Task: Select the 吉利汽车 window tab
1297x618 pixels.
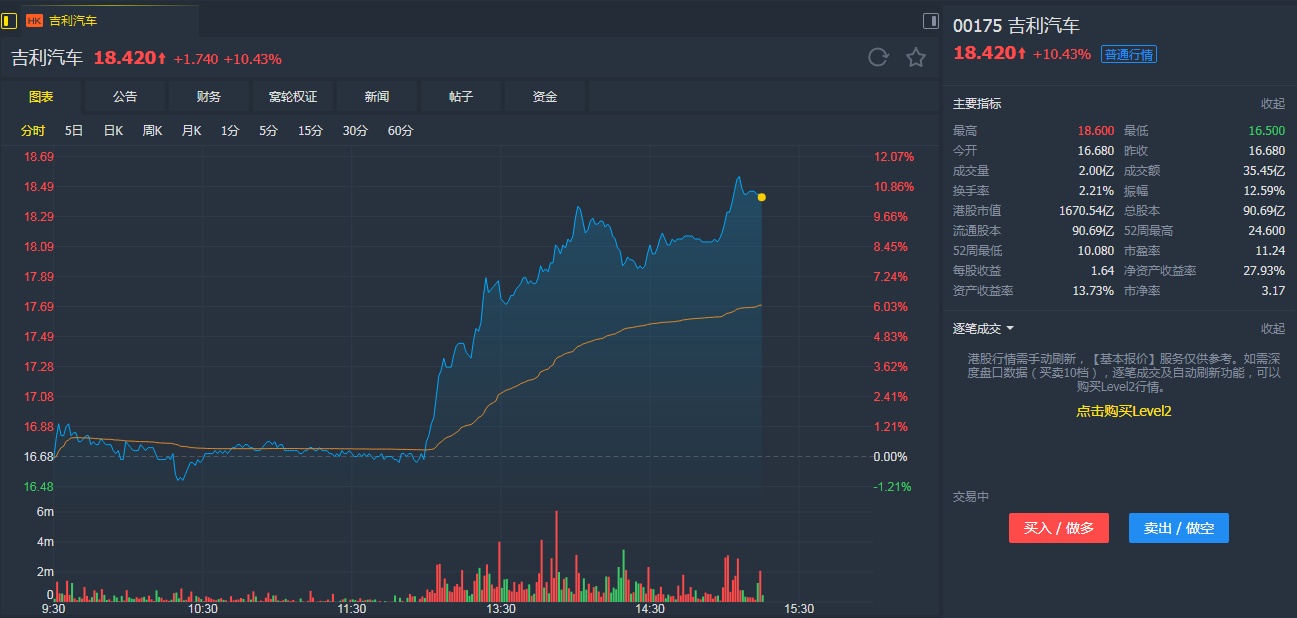Action: pyautogui.click(x=73, y=20)
